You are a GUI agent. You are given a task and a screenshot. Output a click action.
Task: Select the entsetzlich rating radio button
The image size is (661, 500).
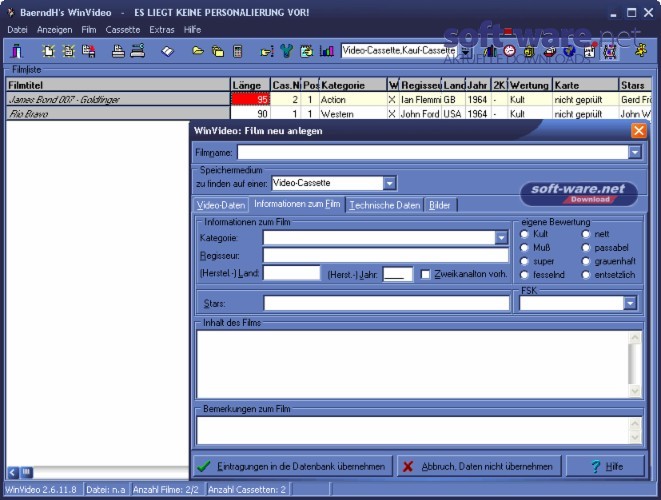tap(586, 275)
